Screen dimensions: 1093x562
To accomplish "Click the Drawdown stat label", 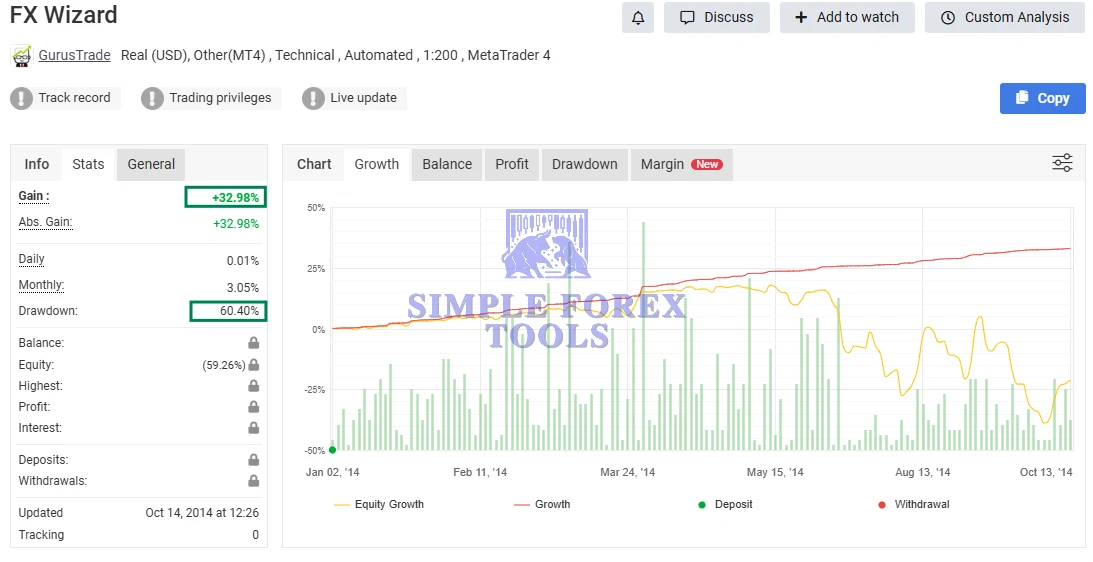I will pyautogui.click(x=48, y=311).
